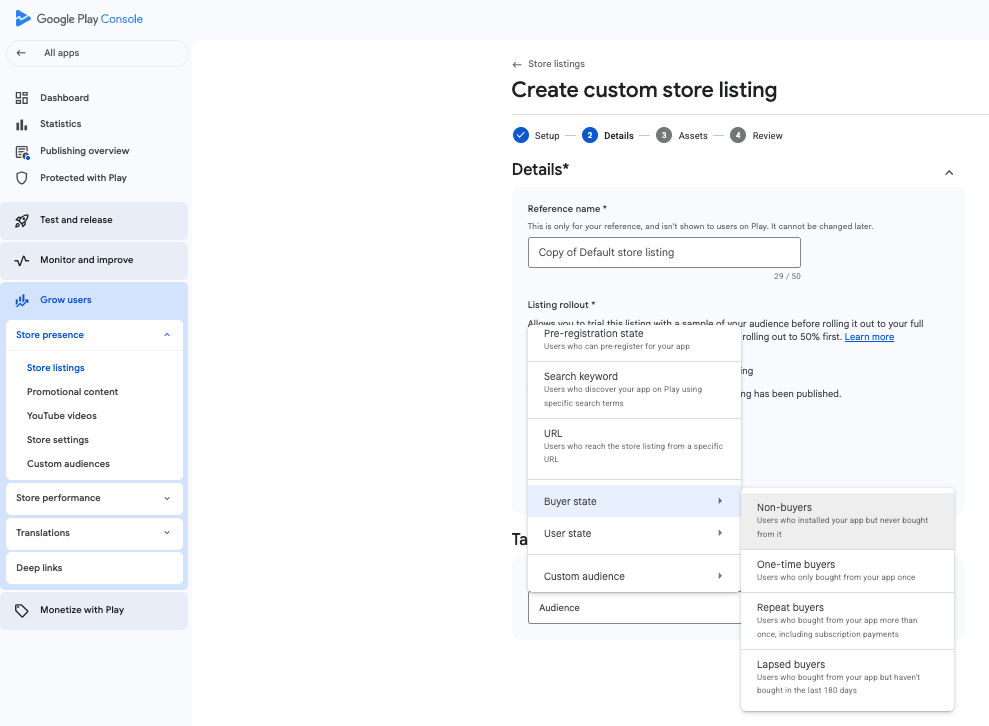
Task: Click the Setup step label
Action: (547, 136)
